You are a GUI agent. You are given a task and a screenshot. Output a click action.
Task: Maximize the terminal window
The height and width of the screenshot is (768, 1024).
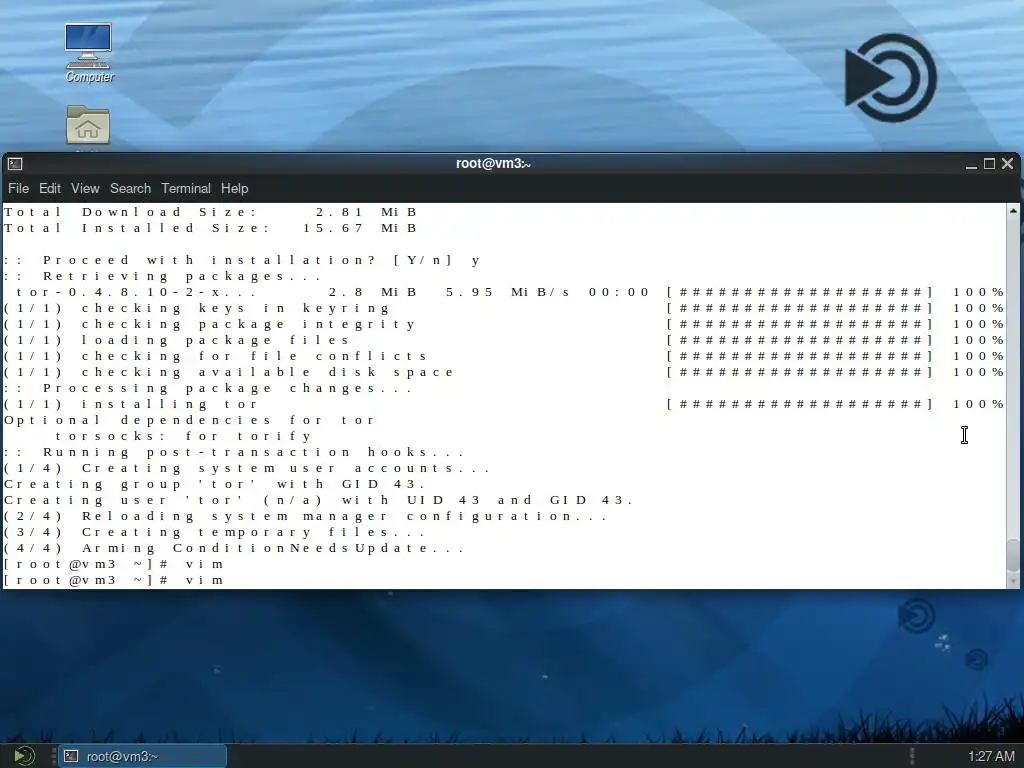point(989,164)
